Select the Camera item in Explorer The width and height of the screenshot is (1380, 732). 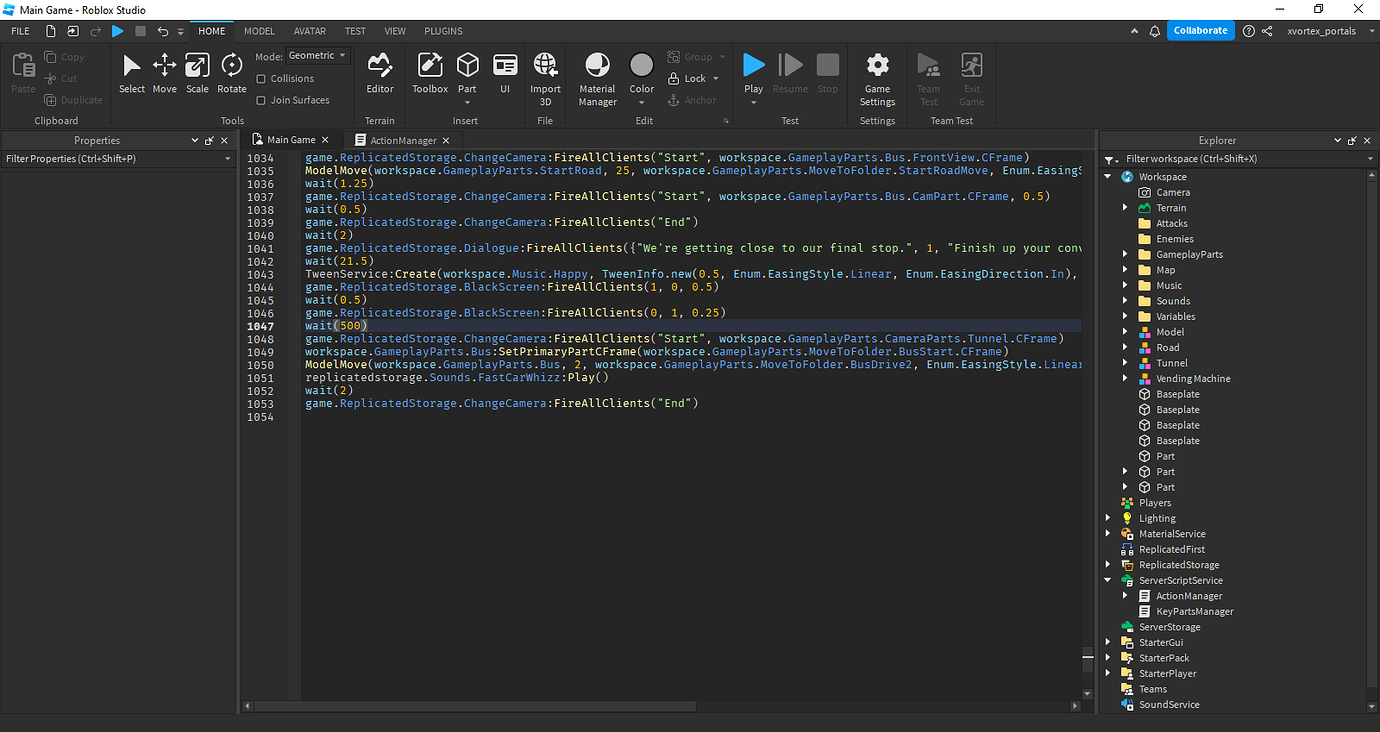point(1173,192)
